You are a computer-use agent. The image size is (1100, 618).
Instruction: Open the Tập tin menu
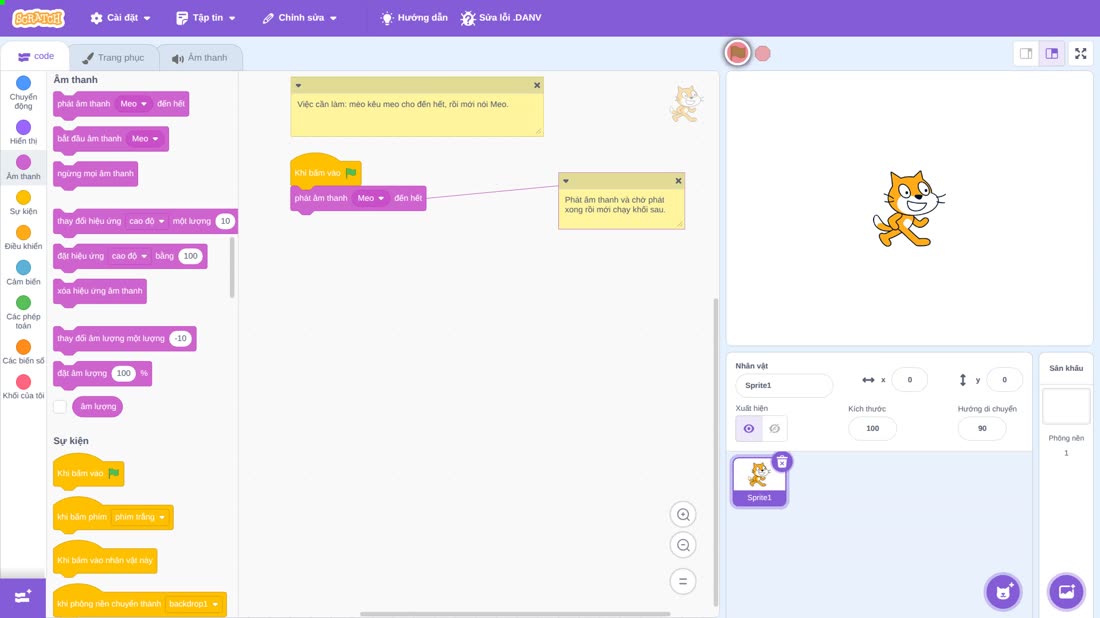coord(206,18)
